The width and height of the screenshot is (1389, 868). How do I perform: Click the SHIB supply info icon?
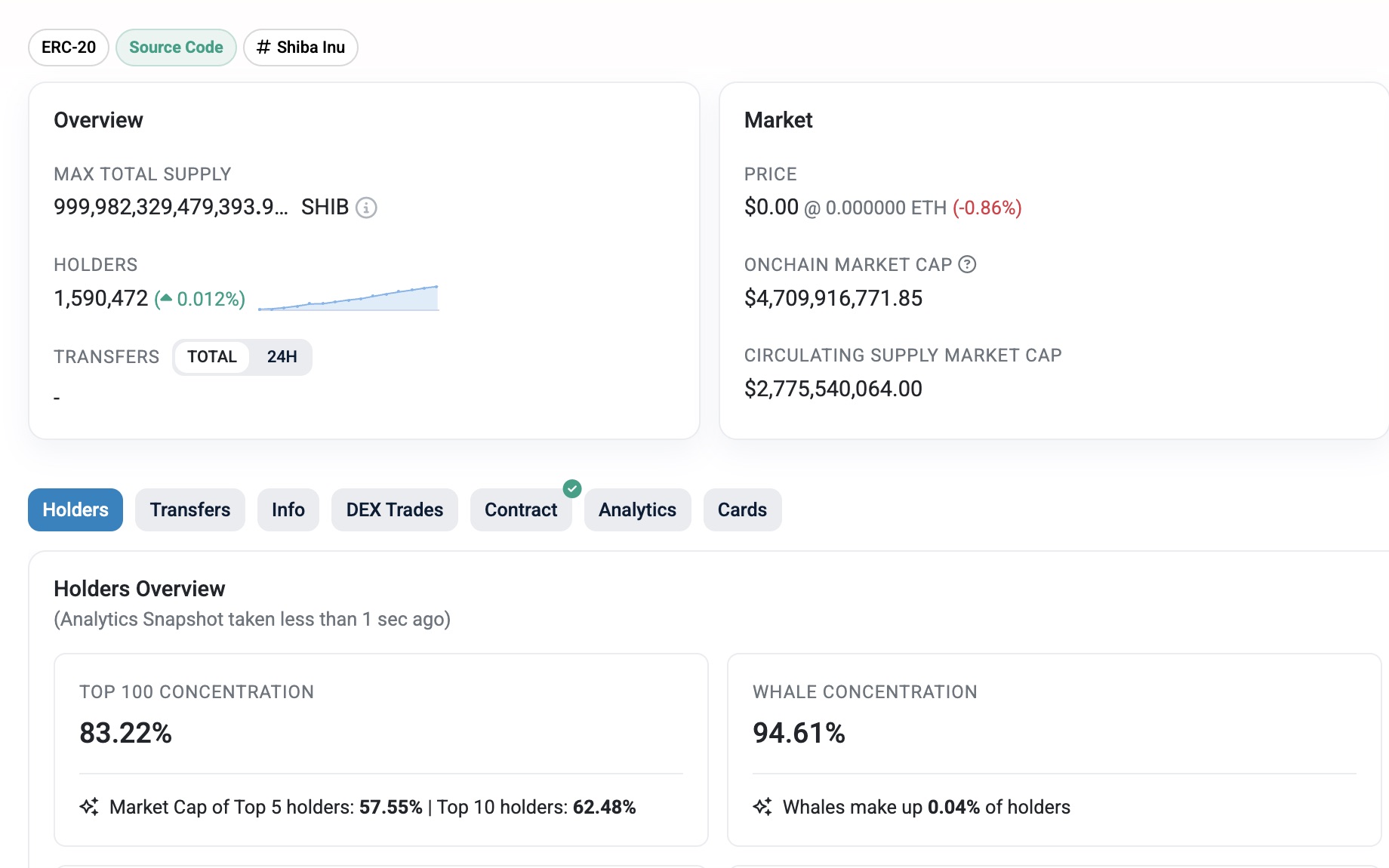366,208
